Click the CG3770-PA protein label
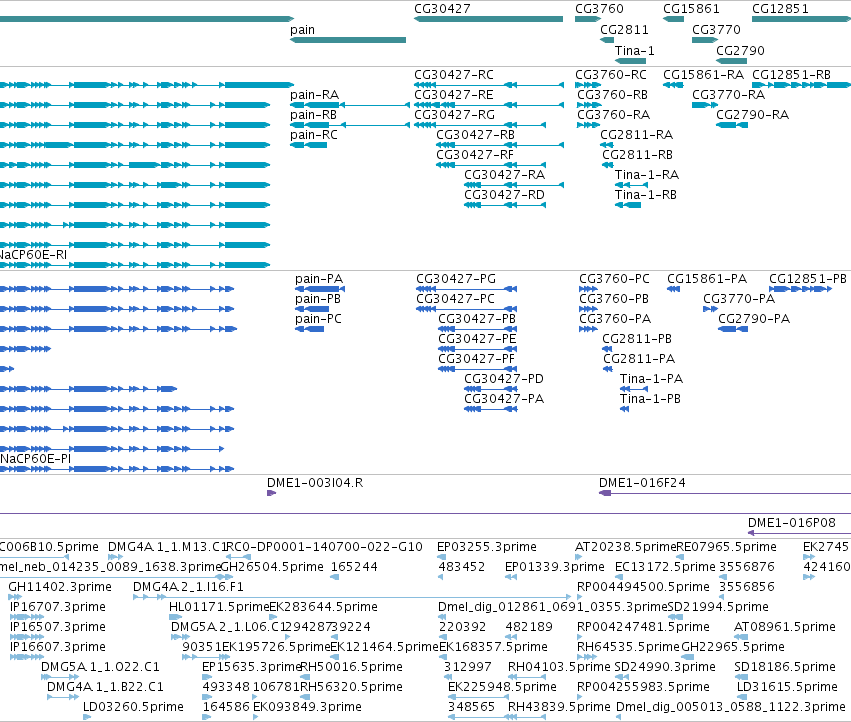The image size is (851, 722). [739, 299]
